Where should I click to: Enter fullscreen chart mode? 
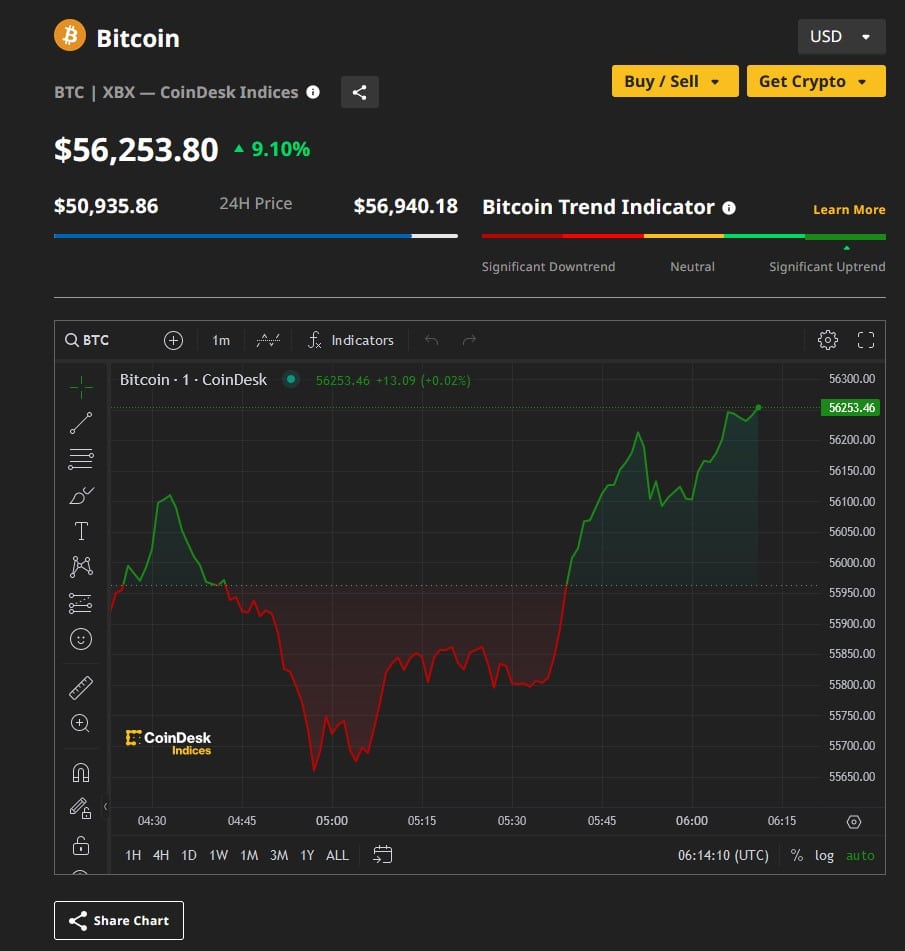866,340
